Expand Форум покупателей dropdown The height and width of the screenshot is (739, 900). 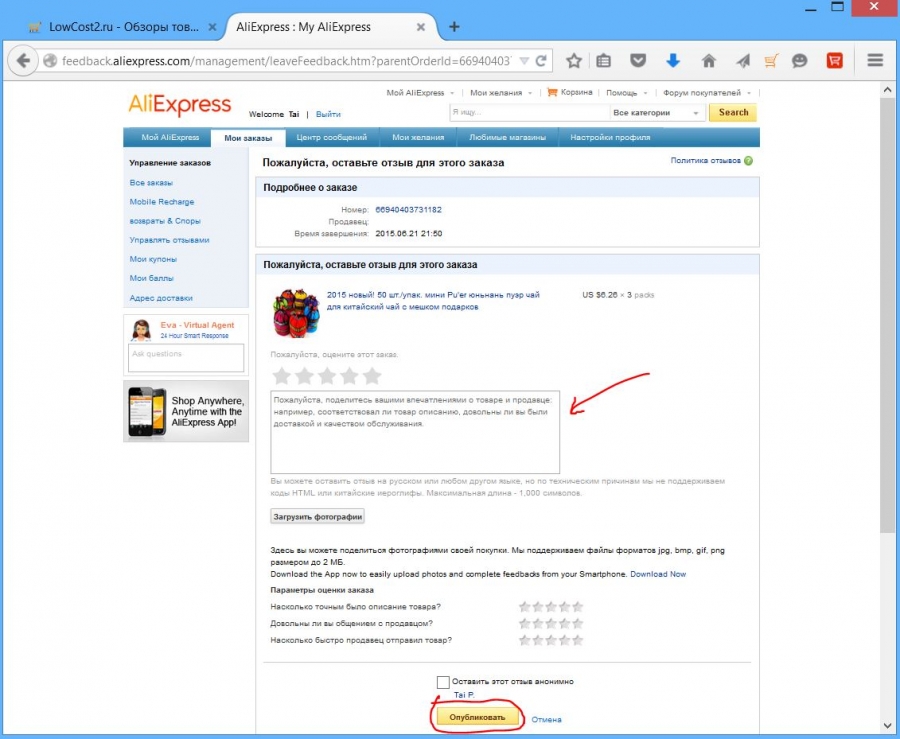pos(749,93)
